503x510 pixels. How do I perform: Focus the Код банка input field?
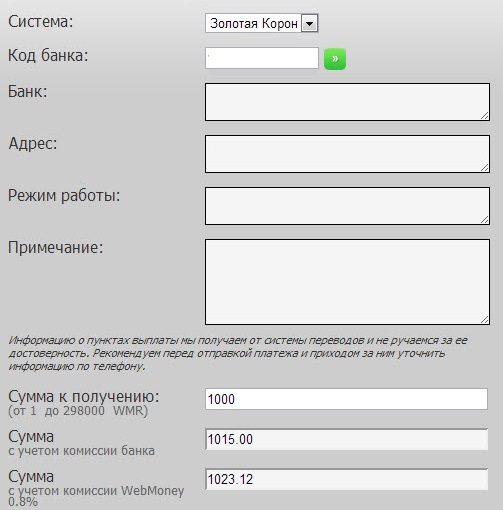tap(262, 58)
